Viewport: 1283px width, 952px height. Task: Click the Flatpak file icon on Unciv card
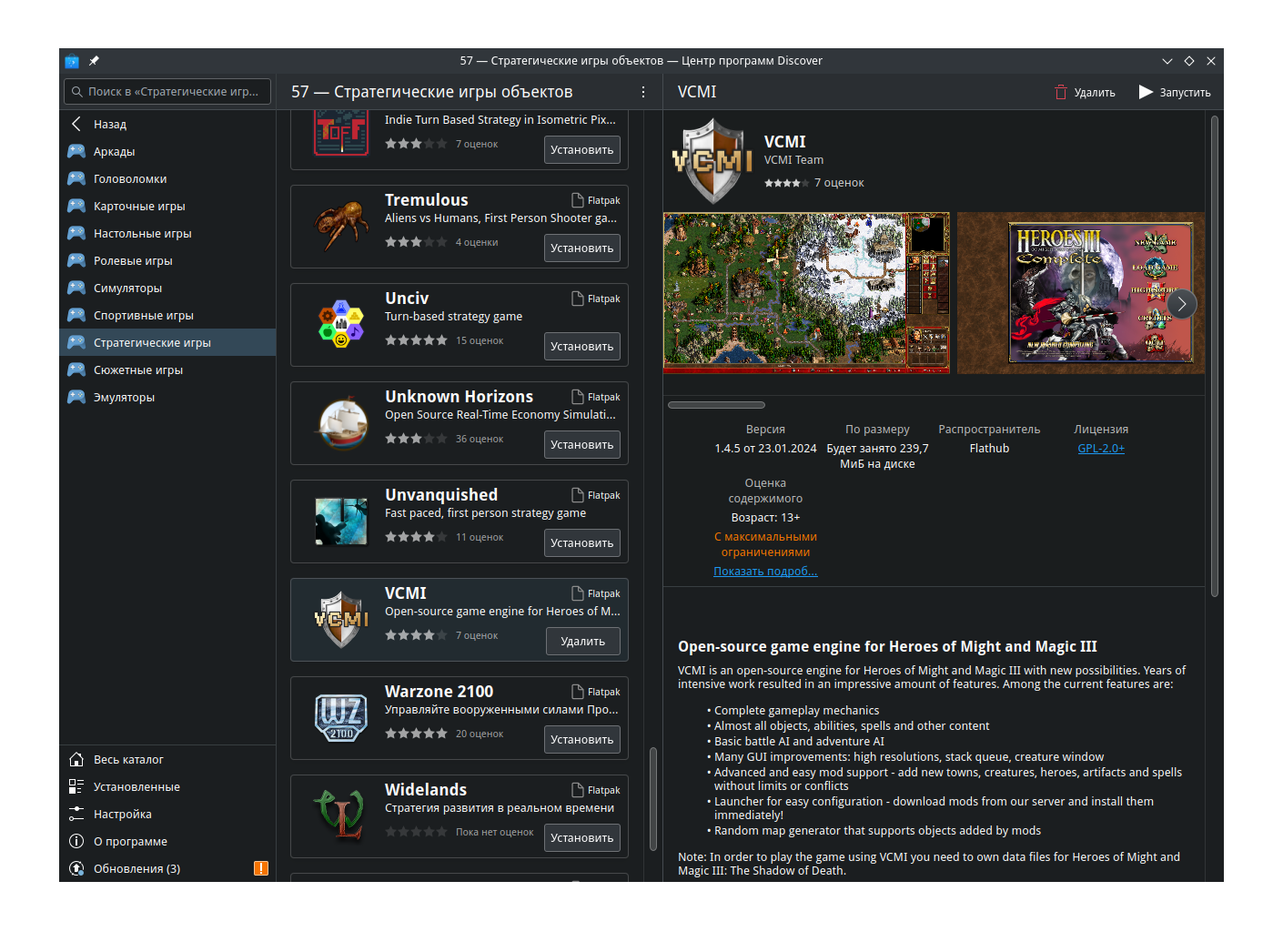[578, 299]
